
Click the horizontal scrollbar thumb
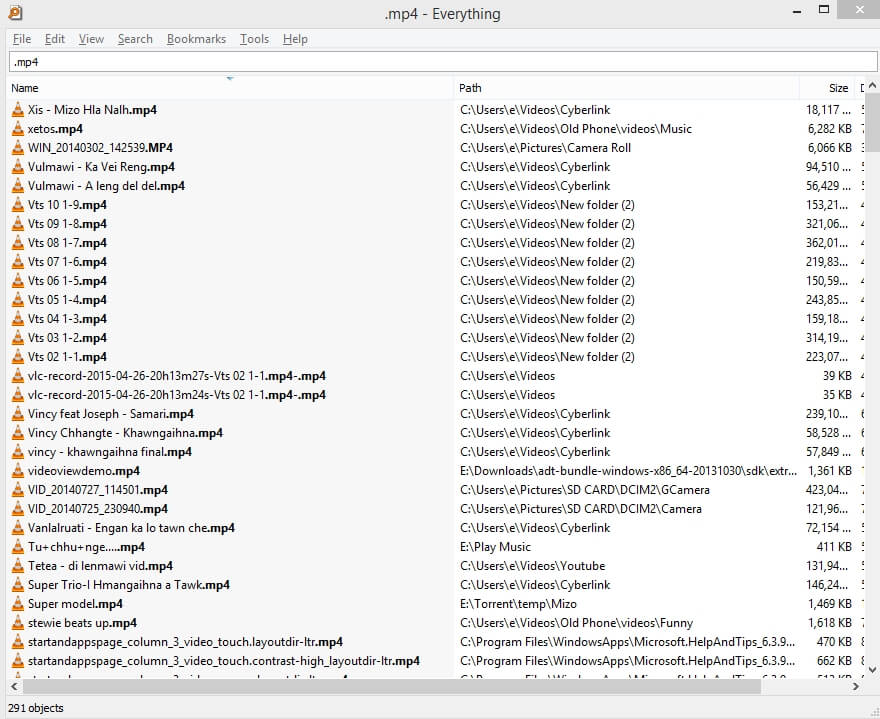pyautogui.click(x=392, y=686)
